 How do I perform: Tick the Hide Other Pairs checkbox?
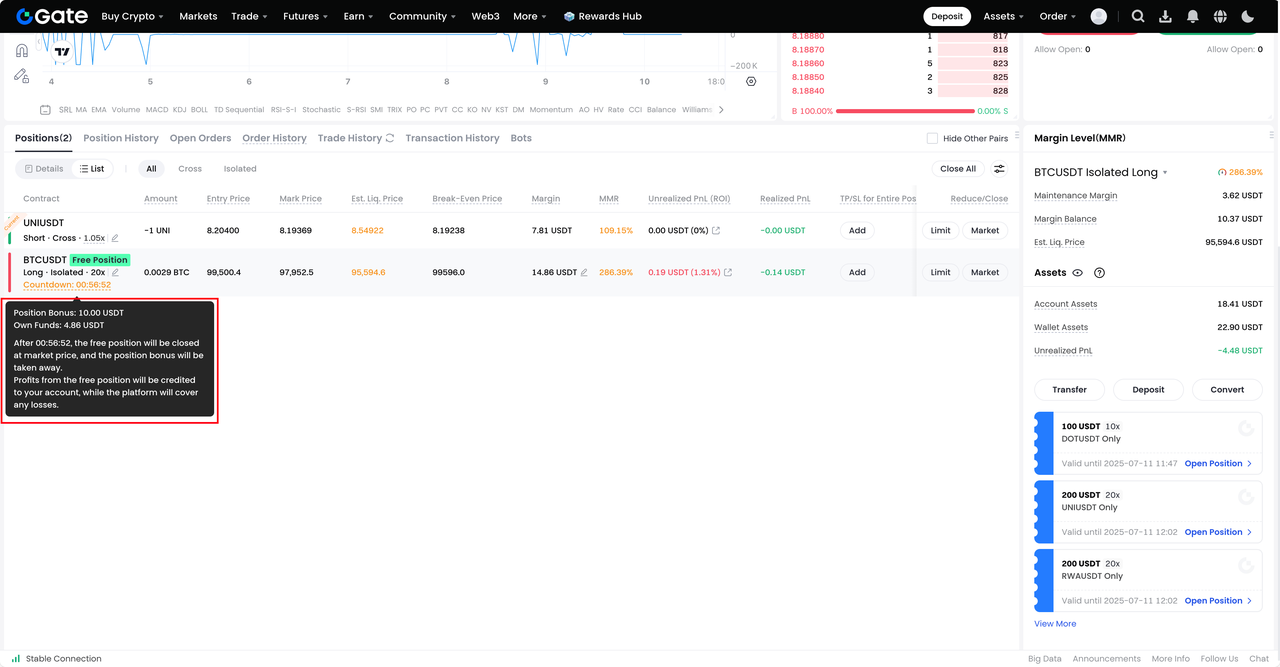(932, 138)
